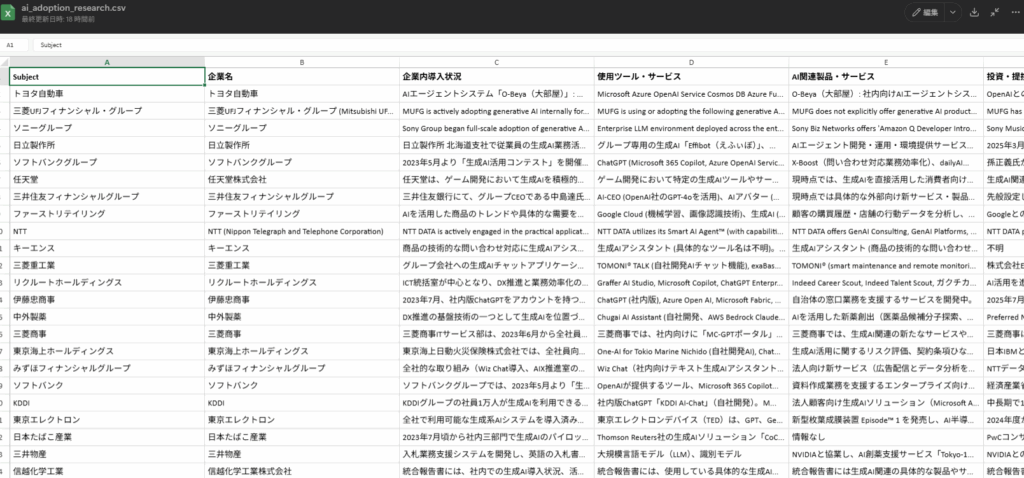The image size is (1024, 478).
Task: Select the Sony Biz Networks offers Amazon Q cell
Action: coord(886,128)
